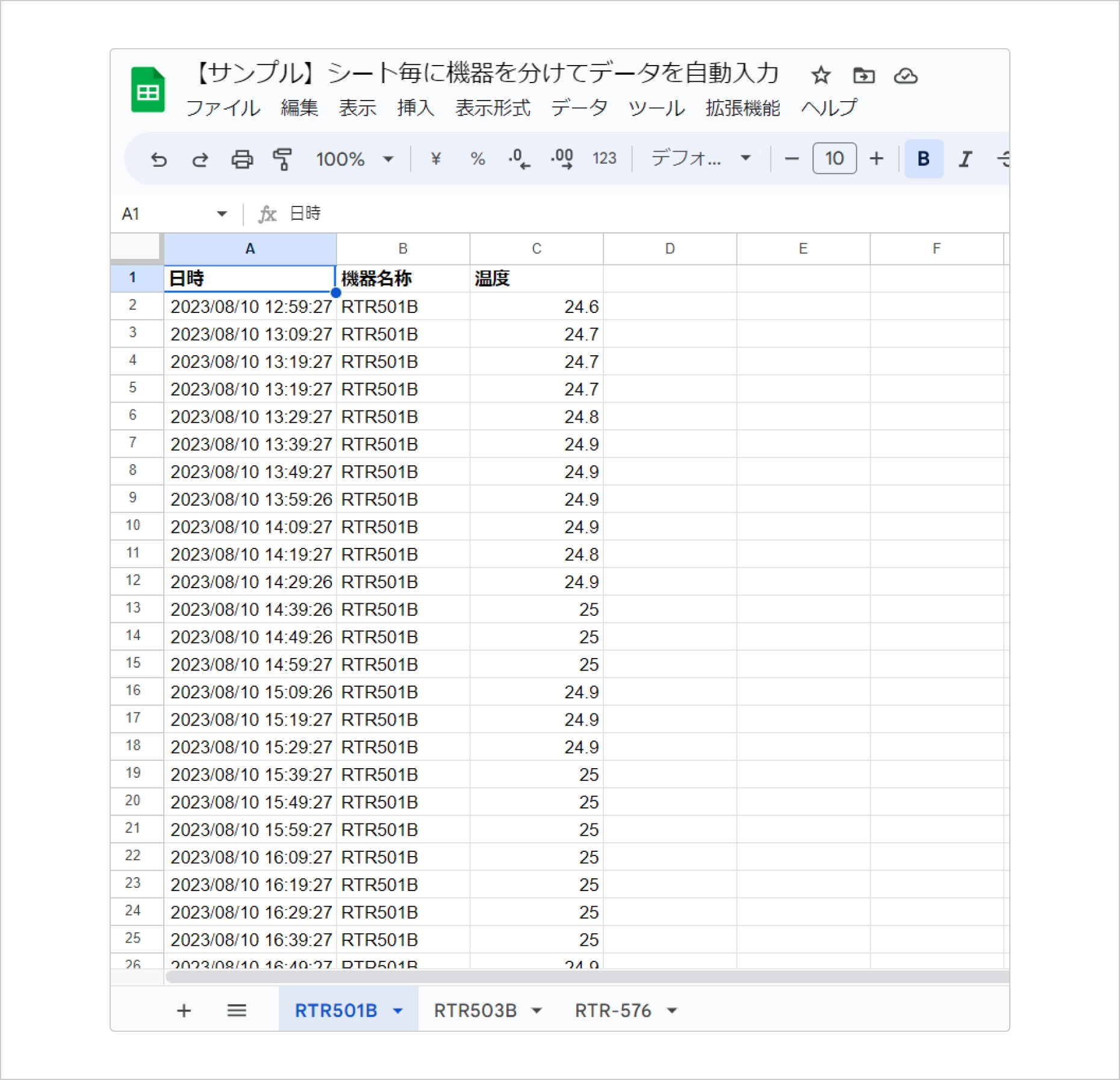The height and width of the screenshot is (1080, 1120).
Task: Open the RTR501B tab dropdown arrow
Action: (x=397, y=1011)
